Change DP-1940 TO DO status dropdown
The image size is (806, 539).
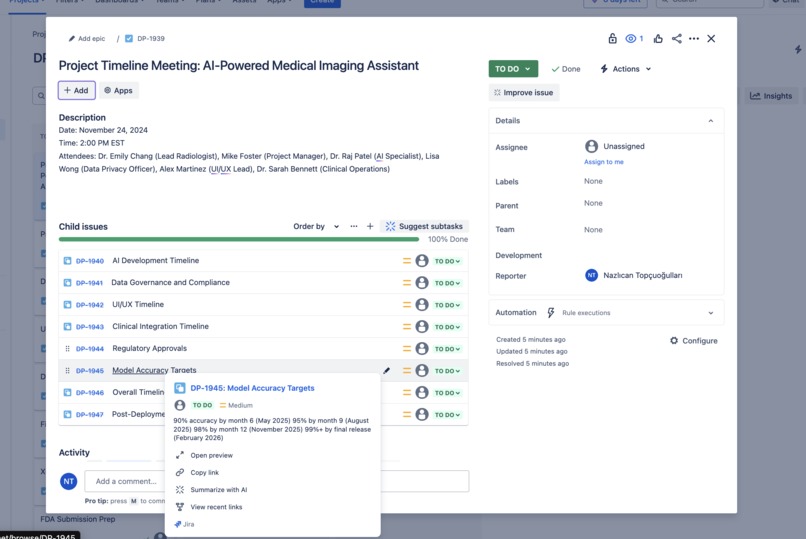[447, 261]
